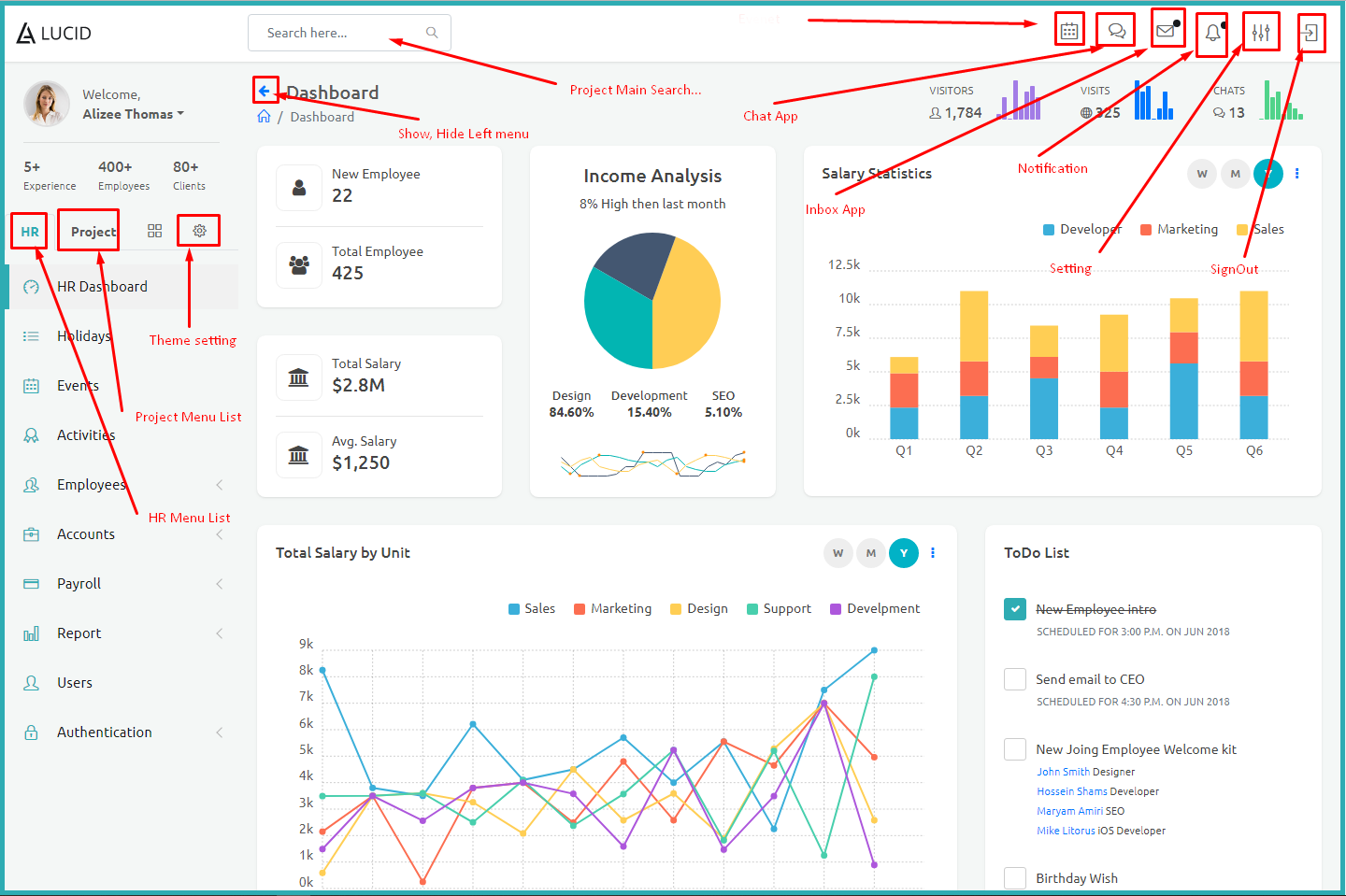The height and width of the screenshot is (896, 1346).
Task: Select the HR sidebar tab
Action: pos(30,232)
